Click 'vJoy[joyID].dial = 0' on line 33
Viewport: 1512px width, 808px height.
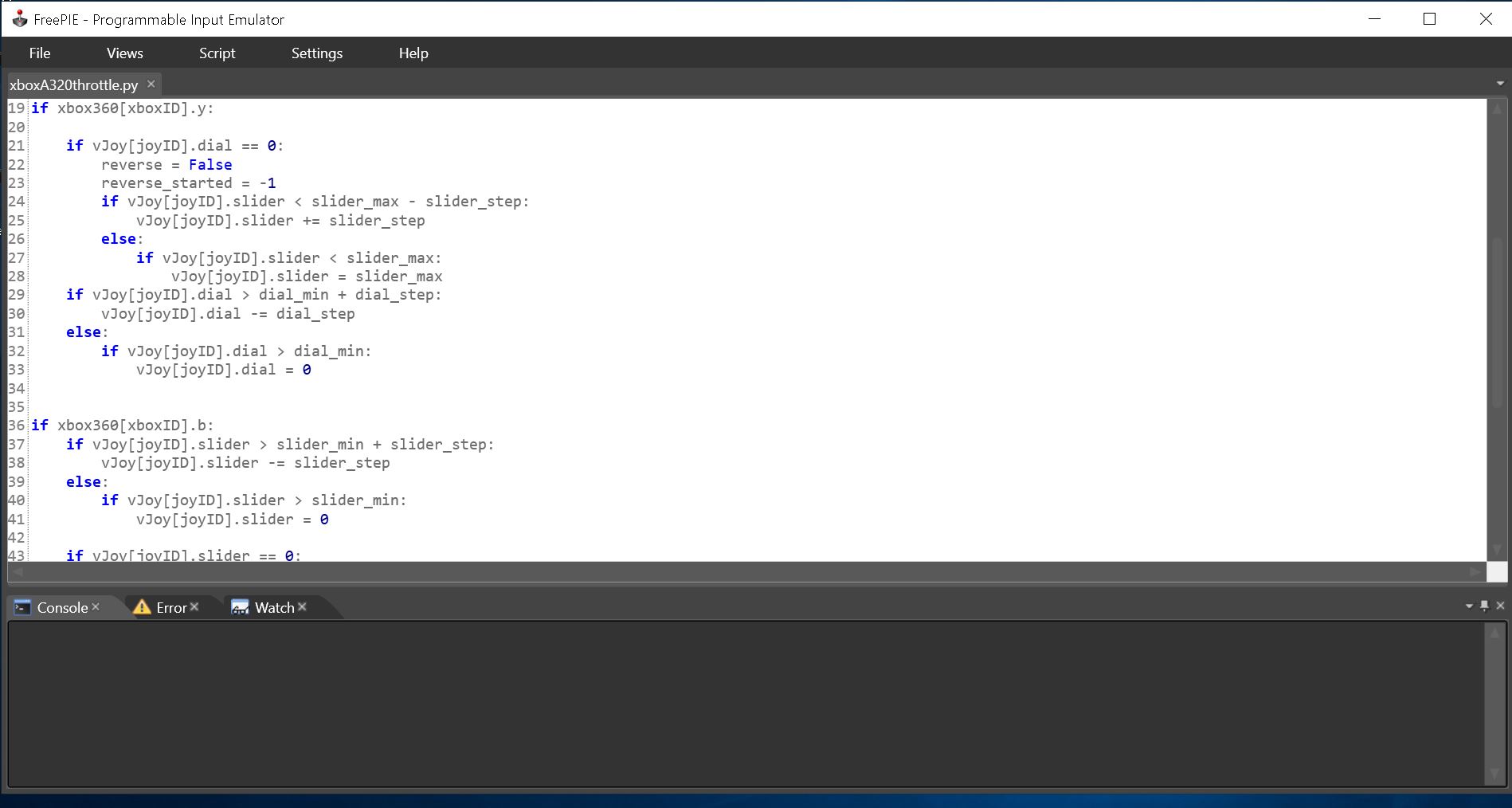(224, 370)
